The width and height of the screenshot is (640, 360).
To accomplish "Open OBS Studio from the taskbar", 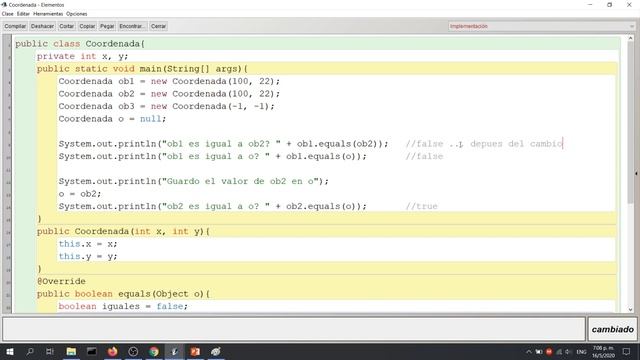I will point(133,351).
